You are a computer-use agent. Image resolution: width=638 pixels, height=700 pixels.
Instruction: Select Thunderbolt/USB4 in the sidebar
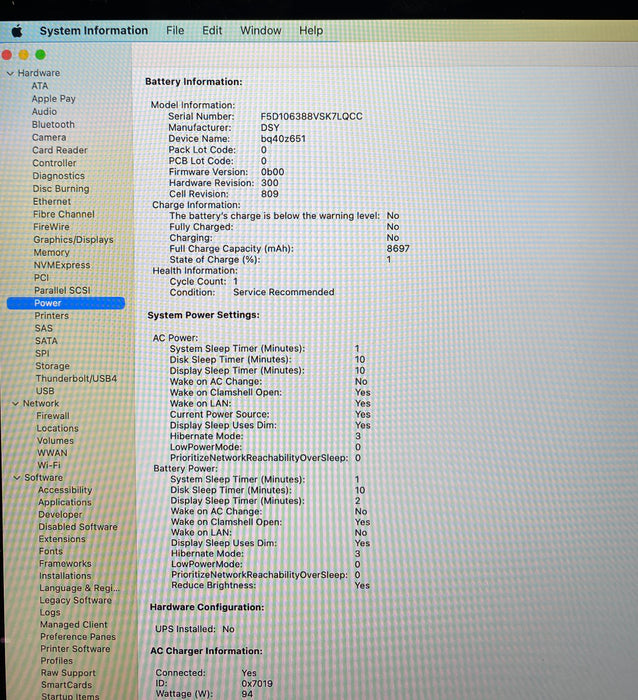pyautogui.click(x=76, y=379)
